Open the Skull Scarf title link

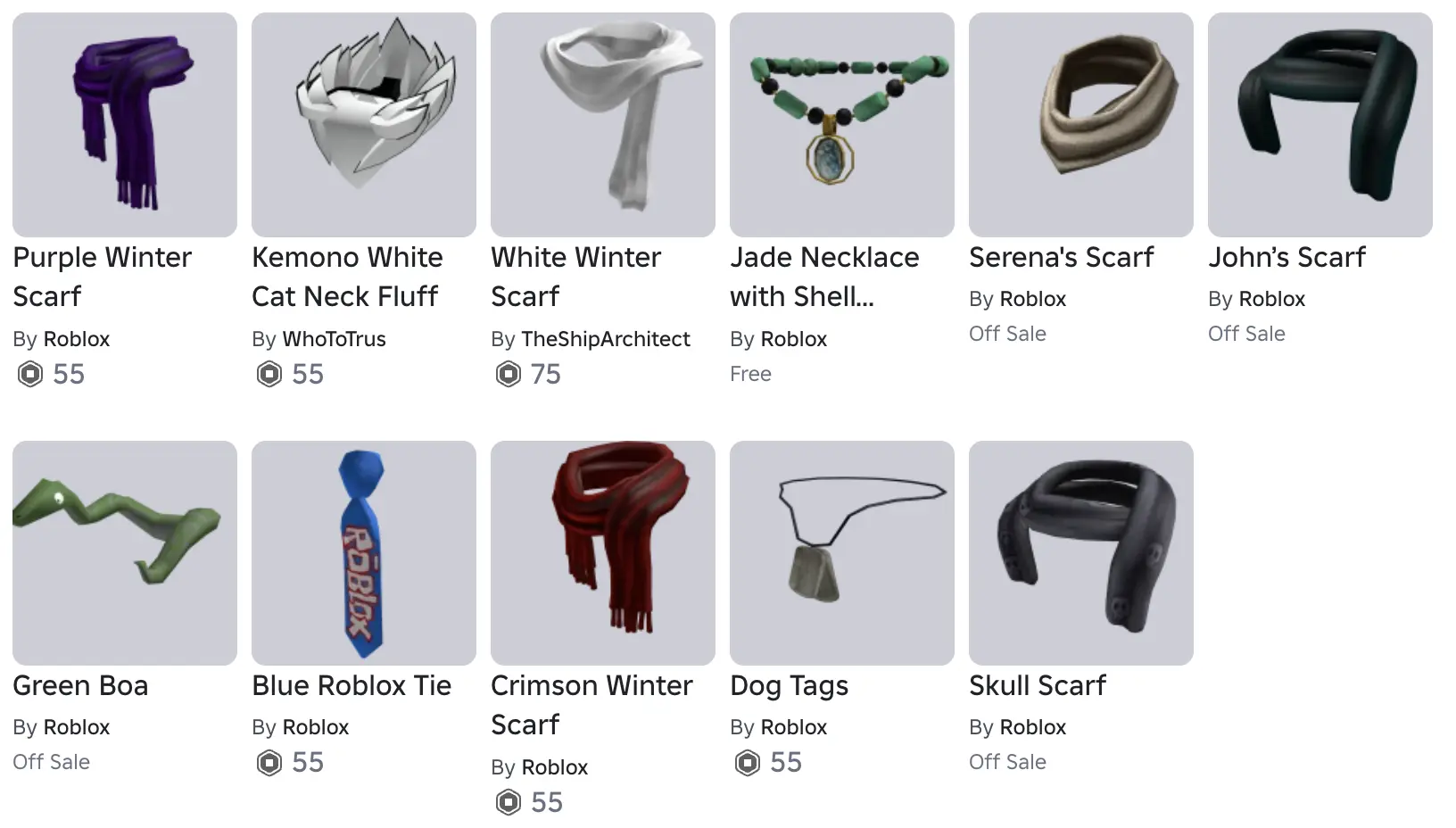1038,685
